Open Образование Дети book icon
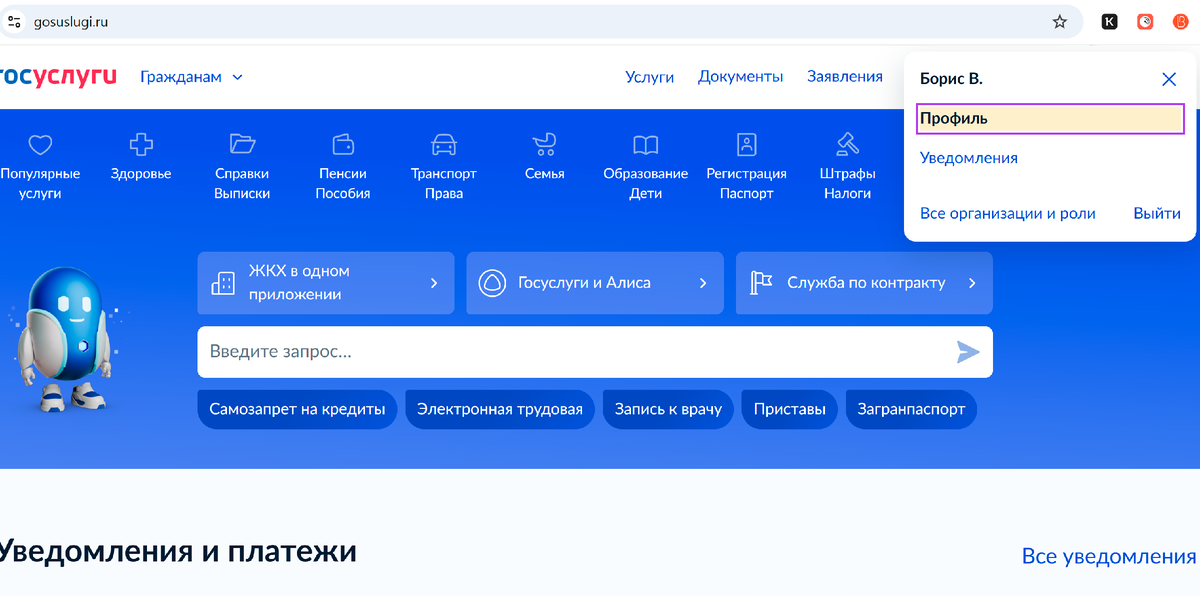Screen dimensions: 1200x596 (646, 144)
